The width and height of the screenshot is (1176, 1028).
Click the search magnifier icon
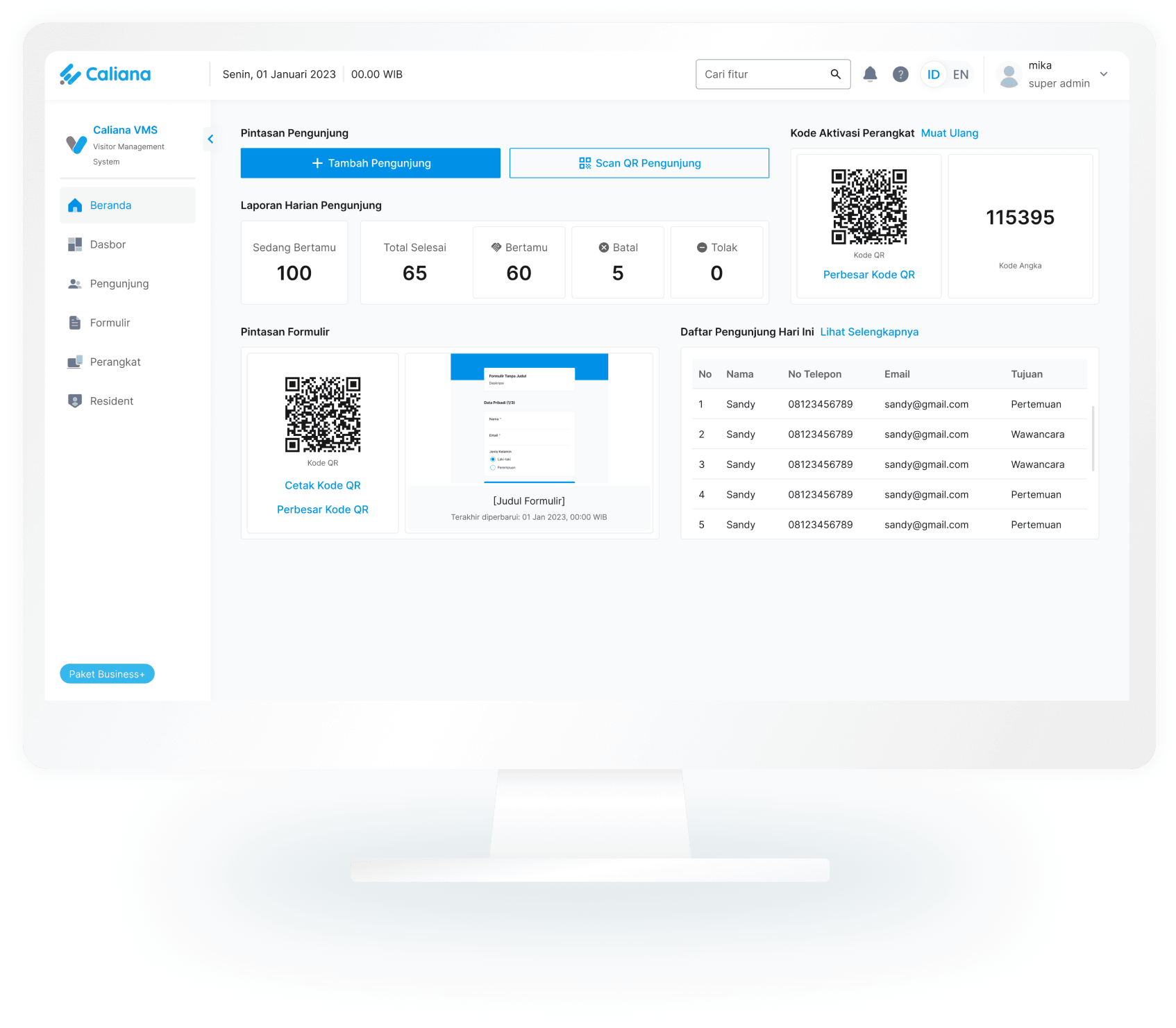coord(836,74)
